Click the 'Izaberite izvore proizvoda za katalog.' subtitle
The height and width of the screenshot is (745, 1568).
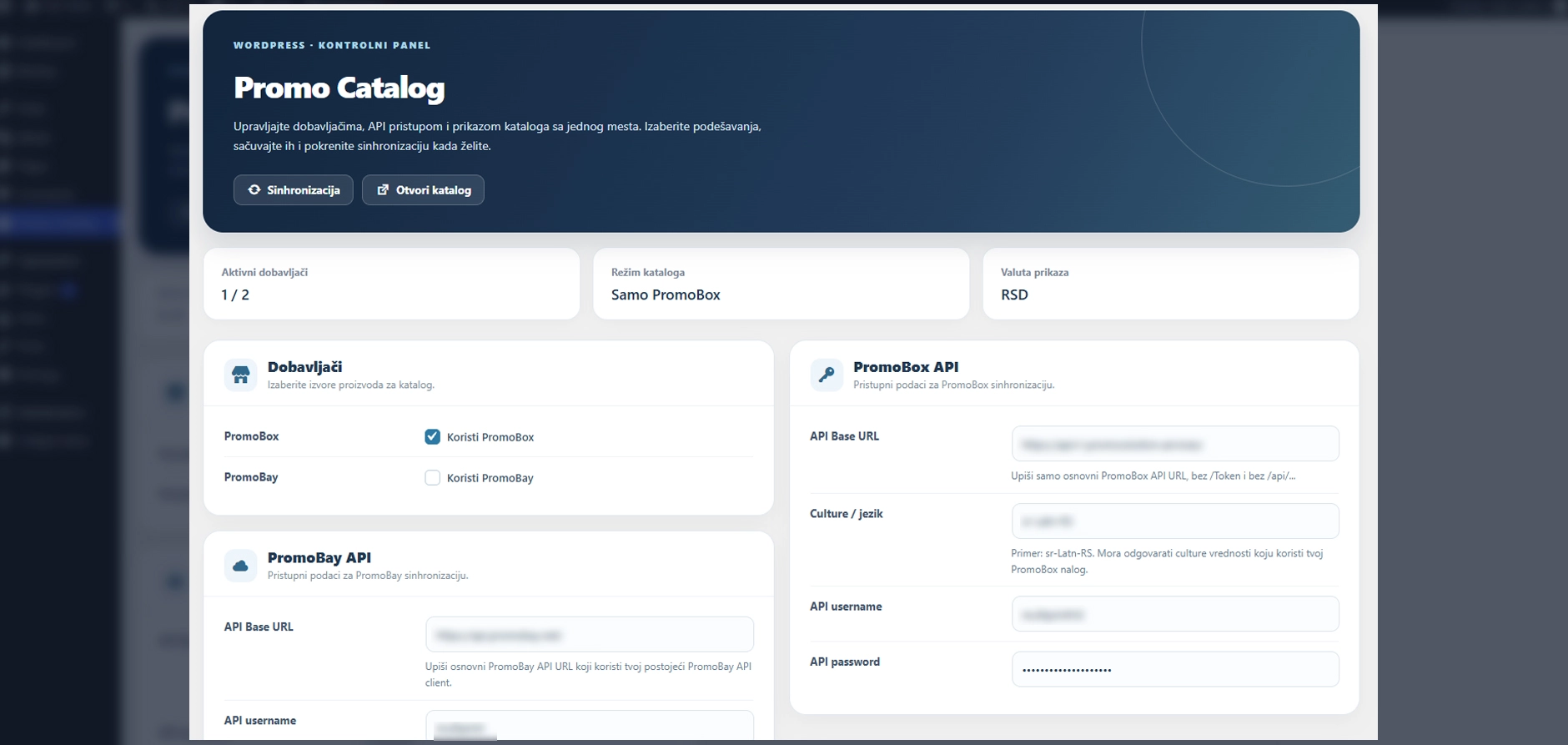click(x=351, y=385)
